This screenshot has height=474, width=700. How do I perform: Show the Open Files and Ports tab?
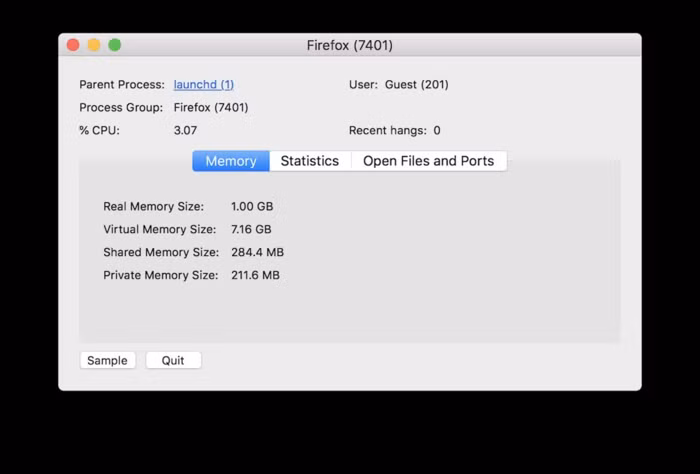[x=428, y=161]
